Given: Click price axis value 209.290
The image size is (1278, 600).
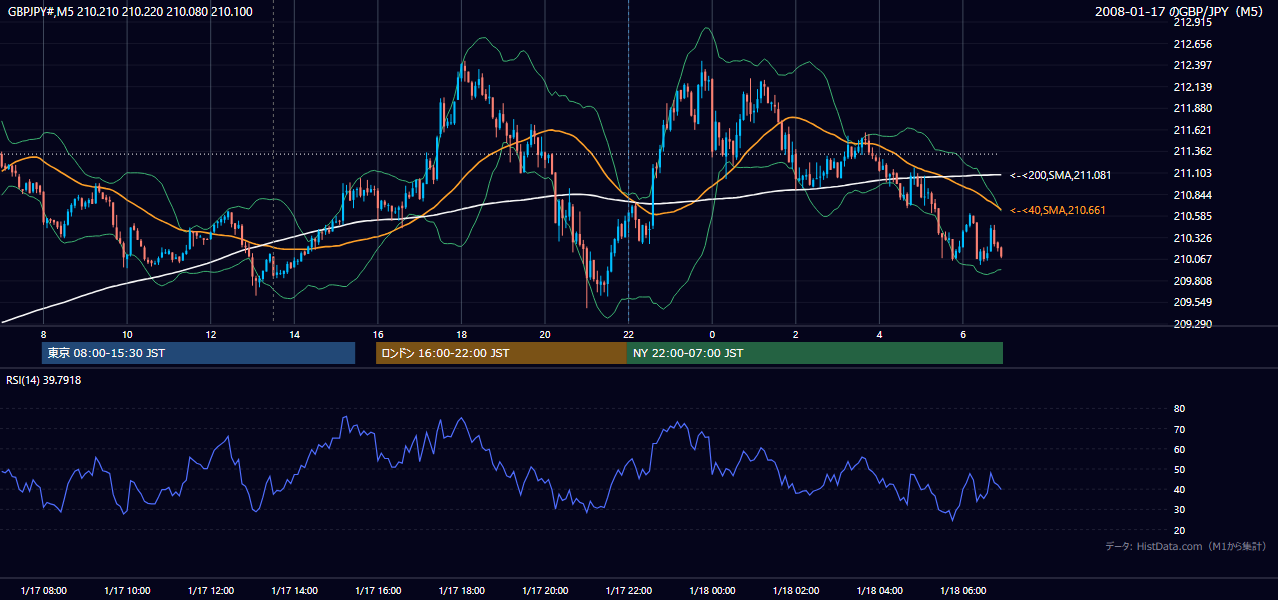Looking at the screenshot, I should tap(1193, 324).
